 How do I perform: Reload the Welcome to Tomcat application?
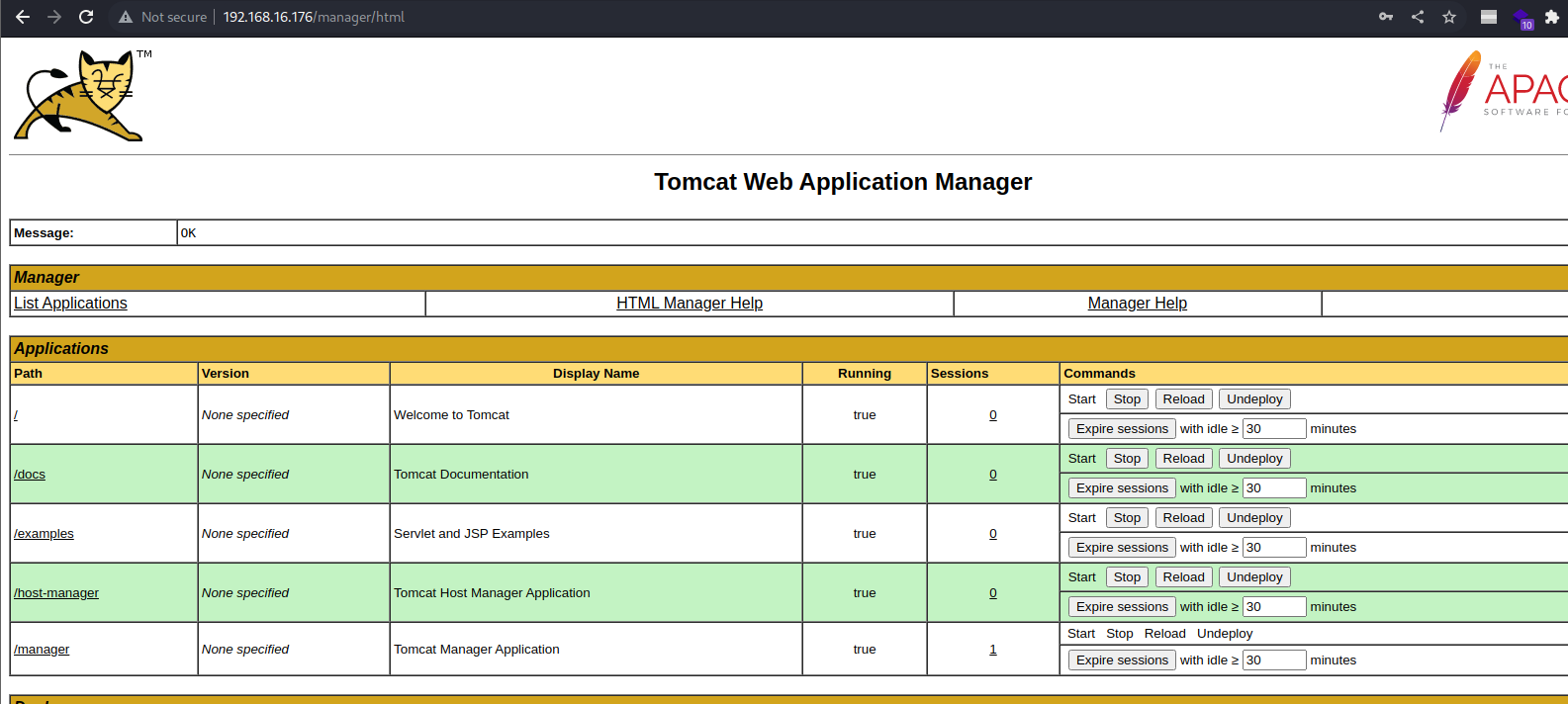click(x=1183, y=399)
